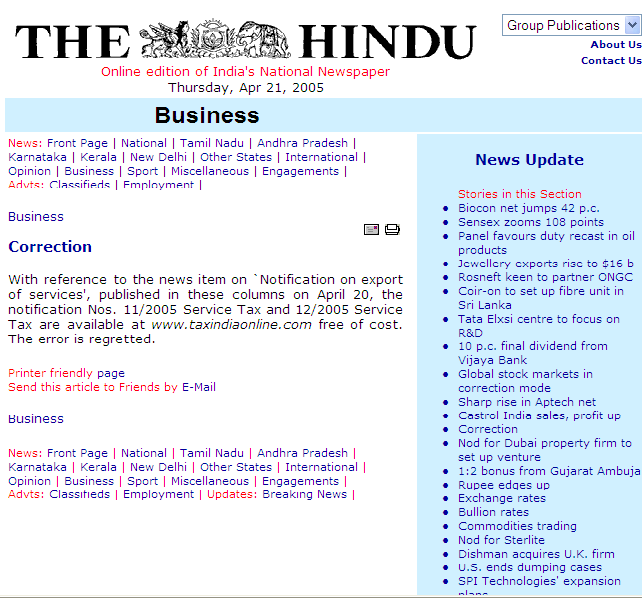Click the email article envelope icon
Image resolution: width=642 pixels, height=598 pixels.
[x=371, y=230]
